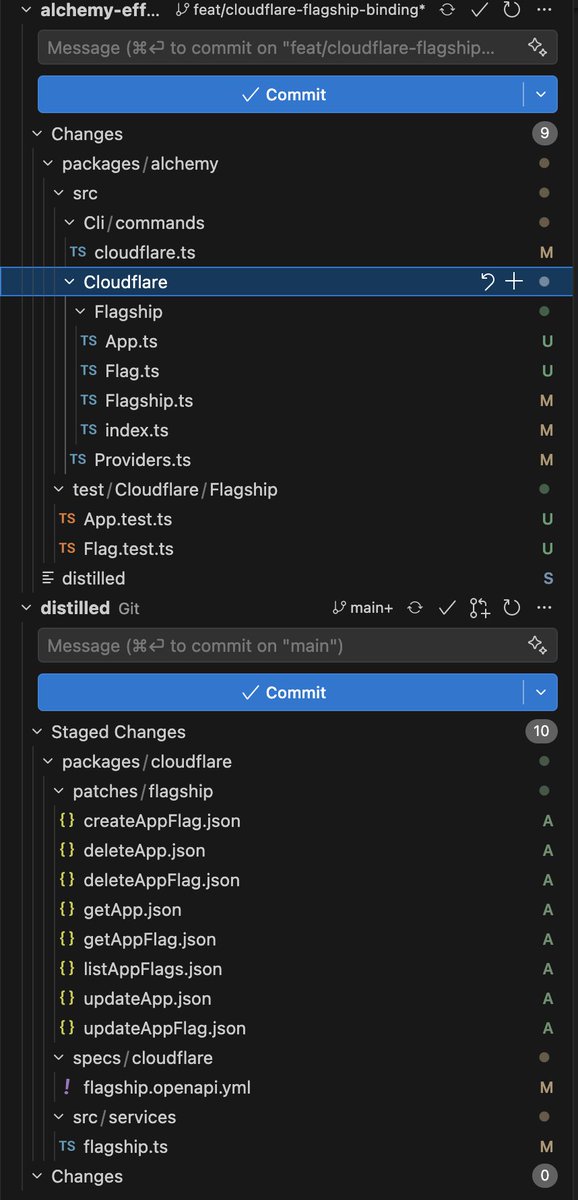Sync changes for main+ branch

click(x=415, y=607)
